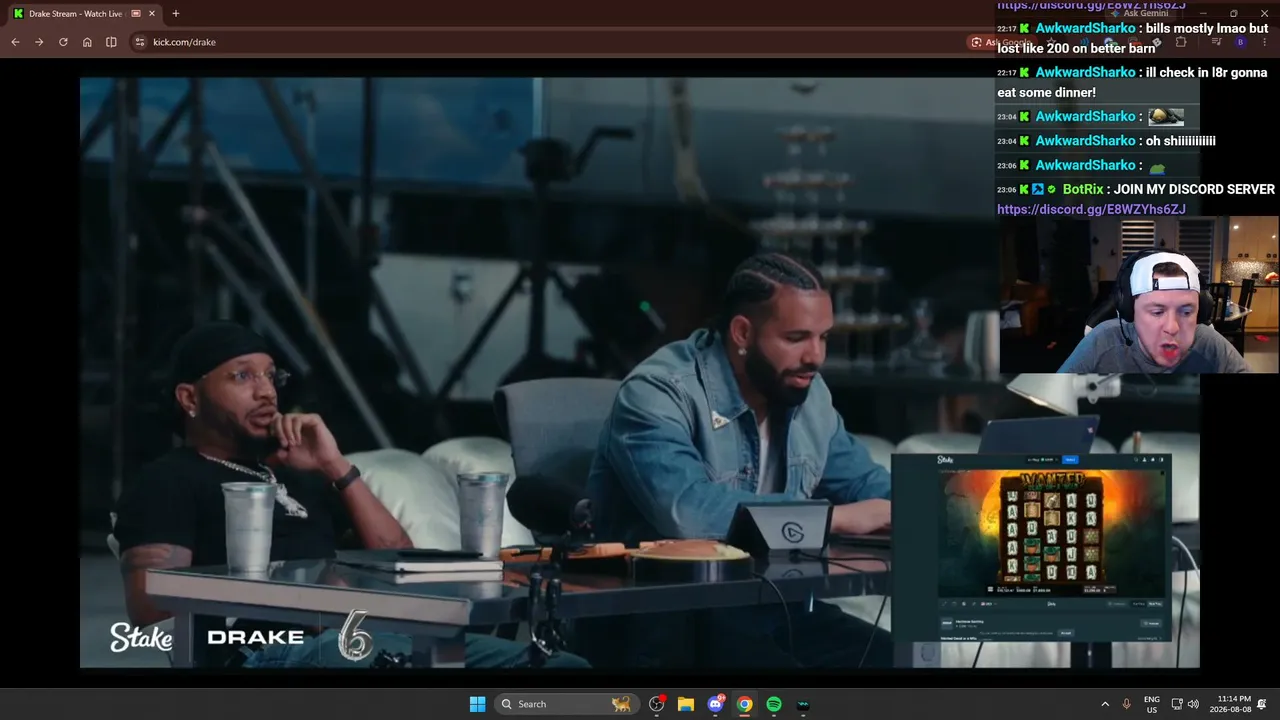Open the Chrome profile avatar
1280x720 pixels.
tap(1241, 42)
